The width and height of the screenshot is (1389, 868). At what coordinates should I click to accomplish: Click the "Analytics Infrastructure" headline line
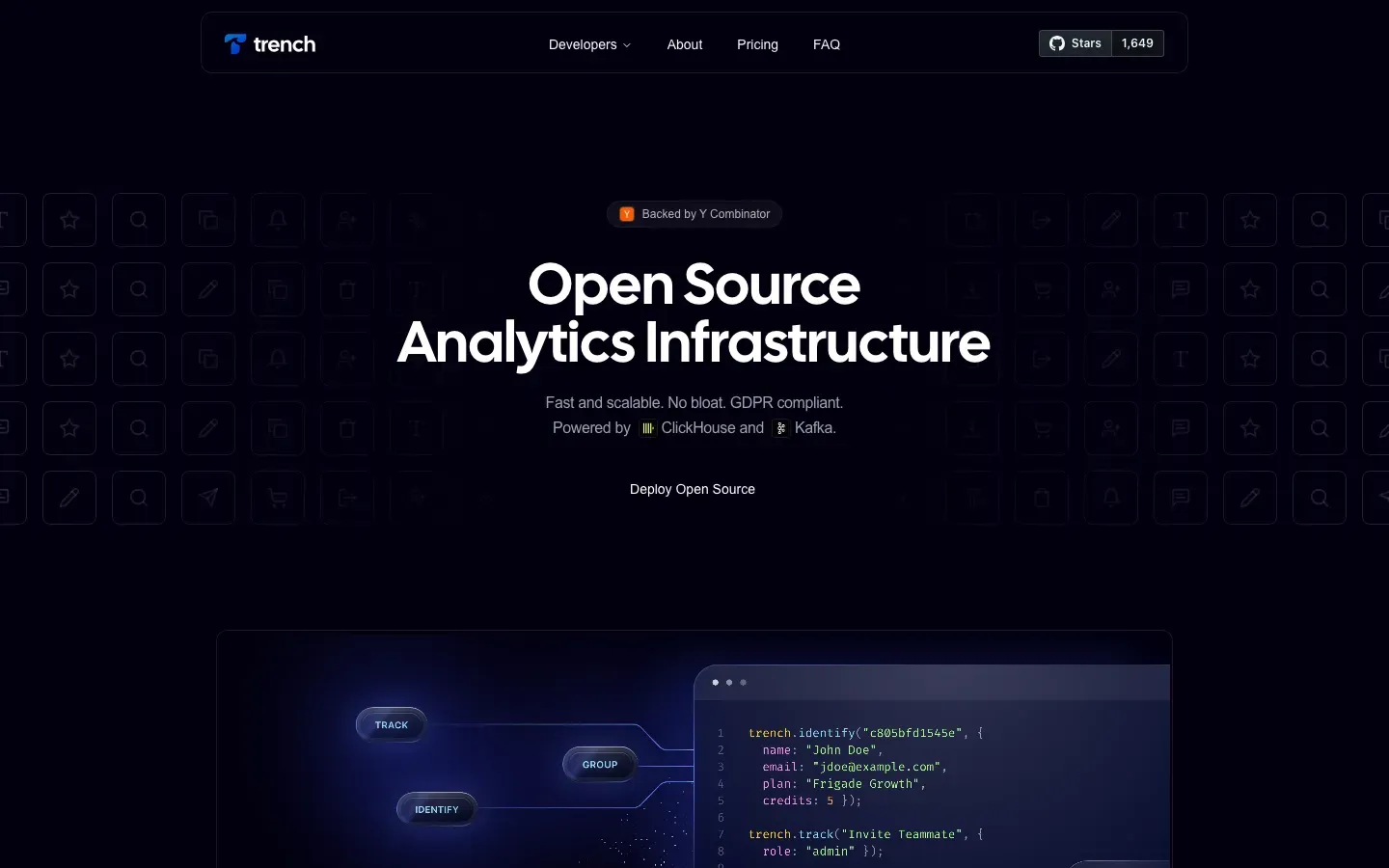coord(694,342)
